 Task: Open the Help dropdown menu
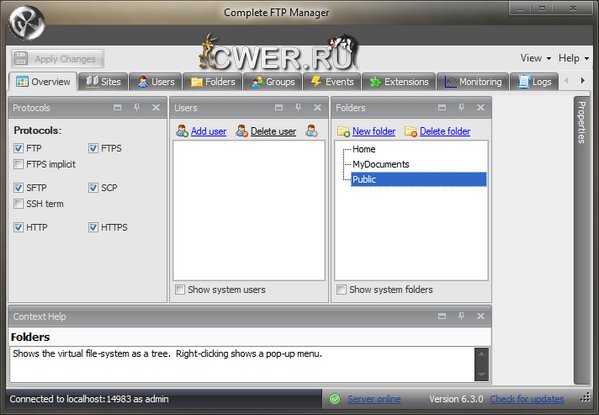coord(573,58)
